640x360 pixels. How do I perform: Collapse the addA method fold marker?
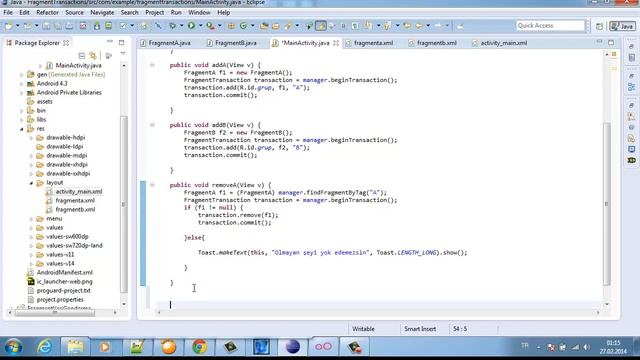[152, 65]
